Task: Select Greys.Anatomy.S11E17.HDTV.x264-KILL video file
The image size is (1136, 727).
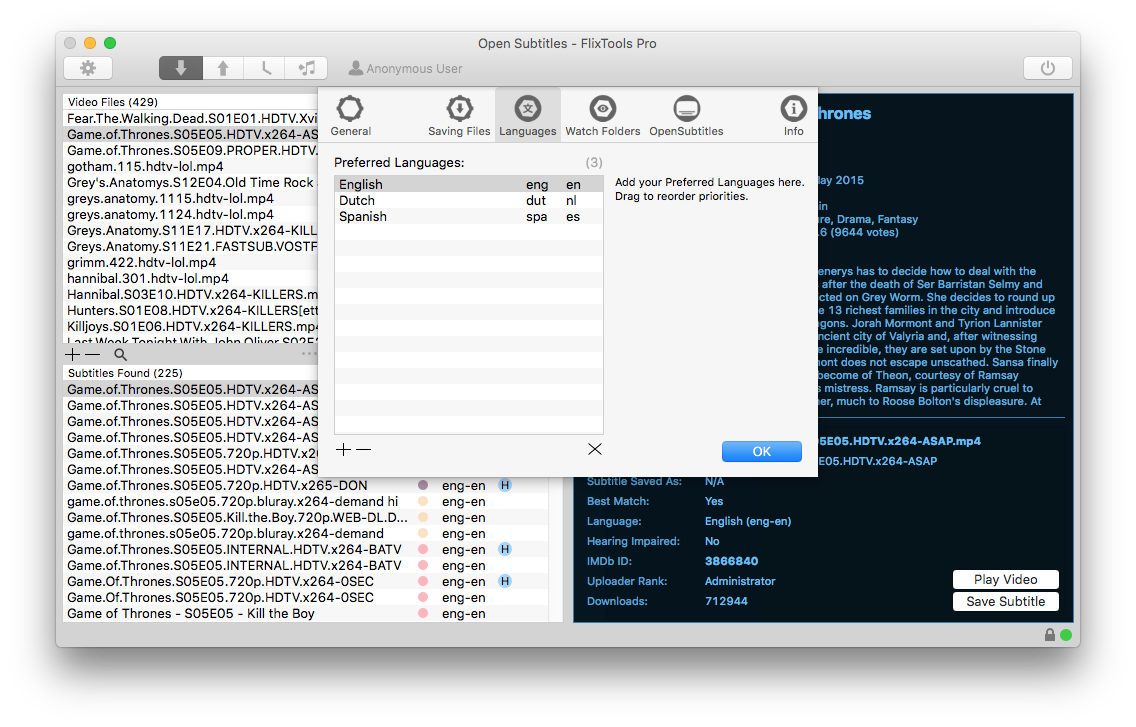Action: coord(191,230)
